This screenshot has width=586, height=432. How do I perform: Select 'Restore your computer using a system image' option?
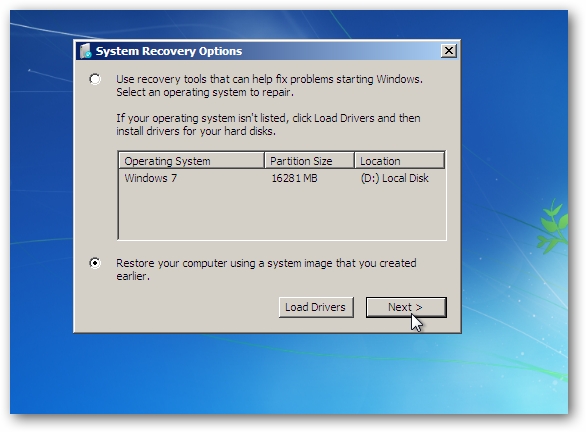tap(95, 263)
